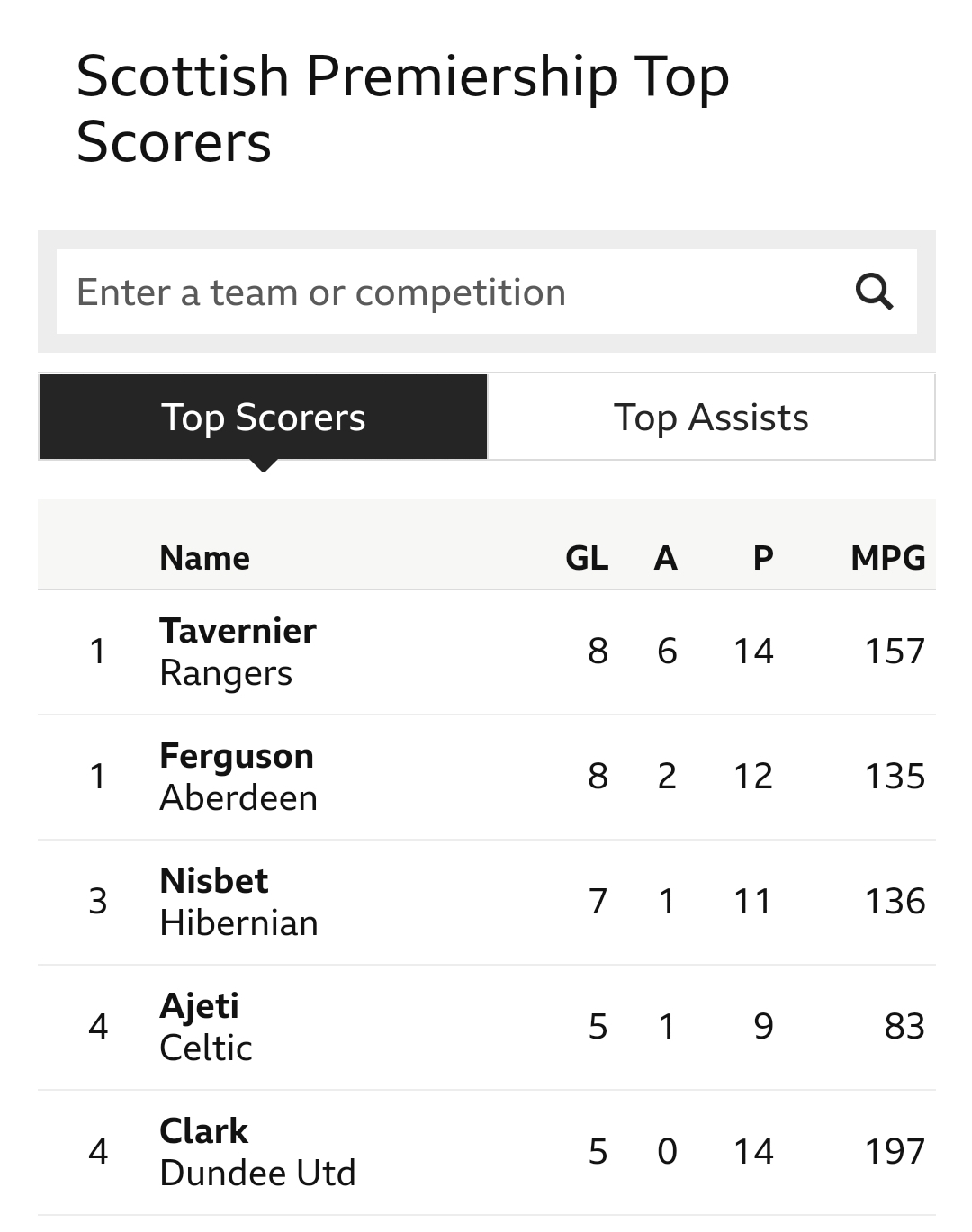Click the Hibernian team label
The height and width of the screenshot is (1232, 972).
(238, 923)
